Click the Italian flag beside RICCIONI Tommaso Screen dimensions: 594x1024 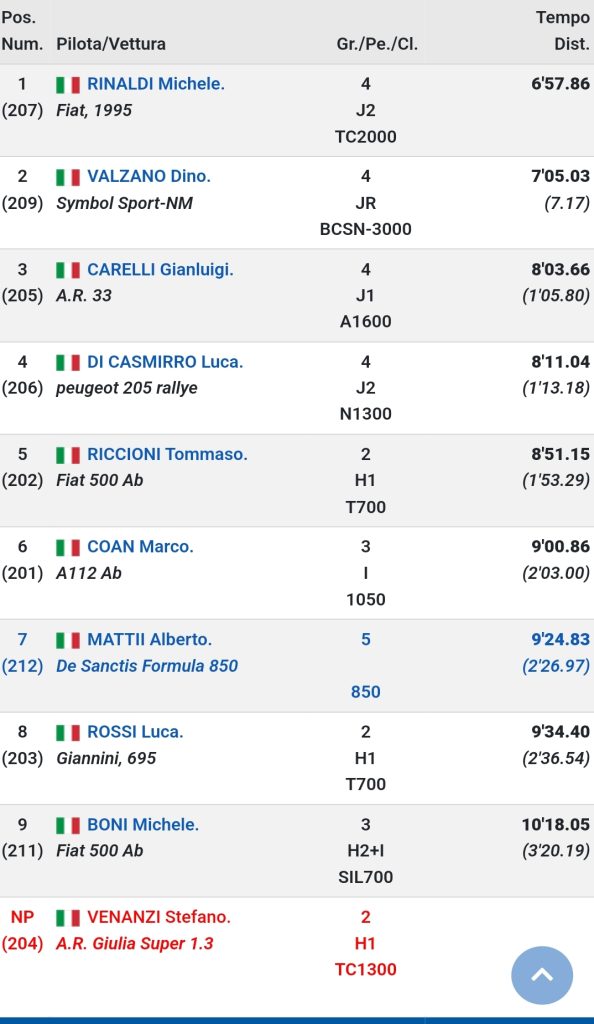point(68,455)
